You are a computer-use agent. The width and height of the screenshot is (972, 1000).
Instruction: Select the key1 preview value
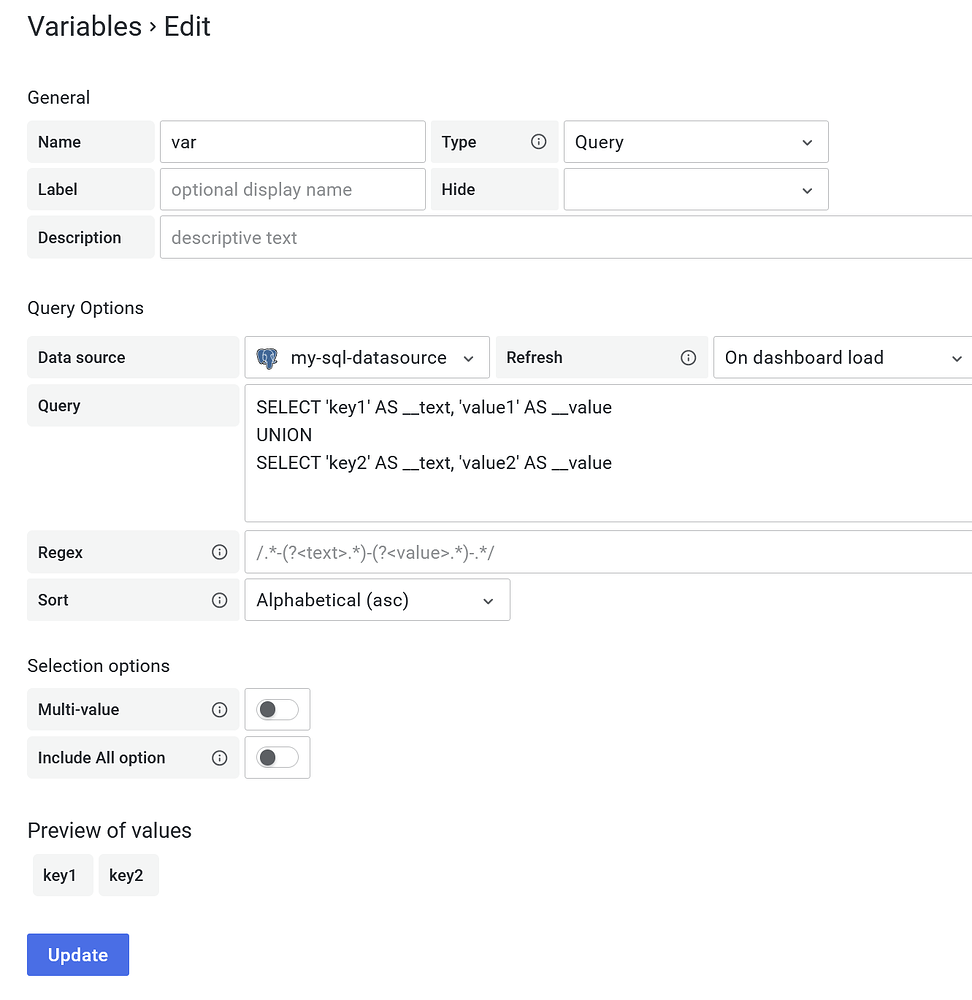click(x=62, y=875)
